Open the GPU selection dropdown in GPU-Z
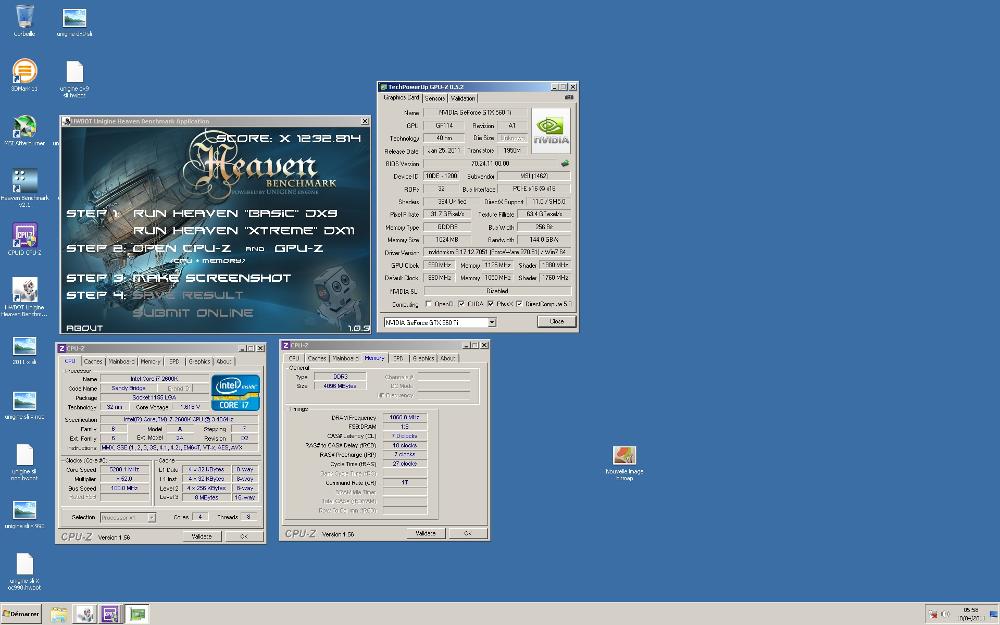 (492, 323)
